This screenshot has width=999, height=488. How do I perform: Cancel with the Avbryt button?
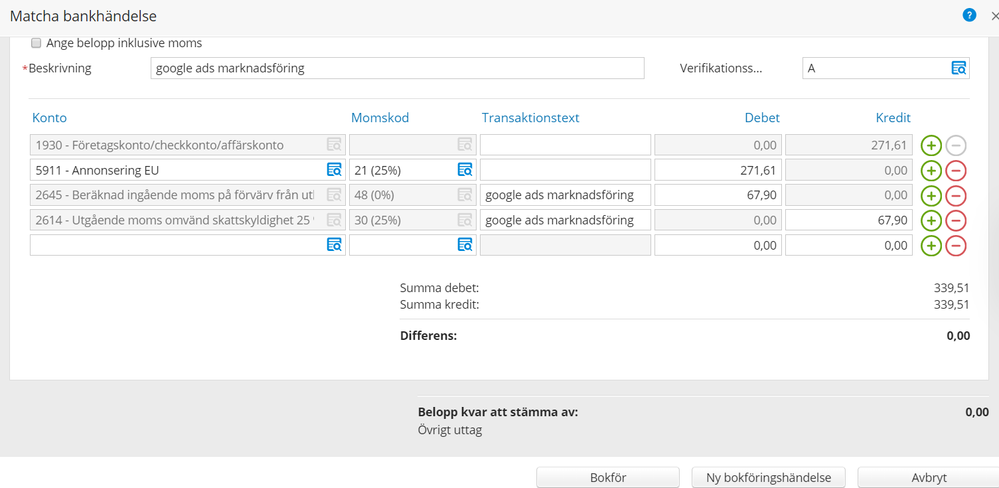[x=927, y=477]
